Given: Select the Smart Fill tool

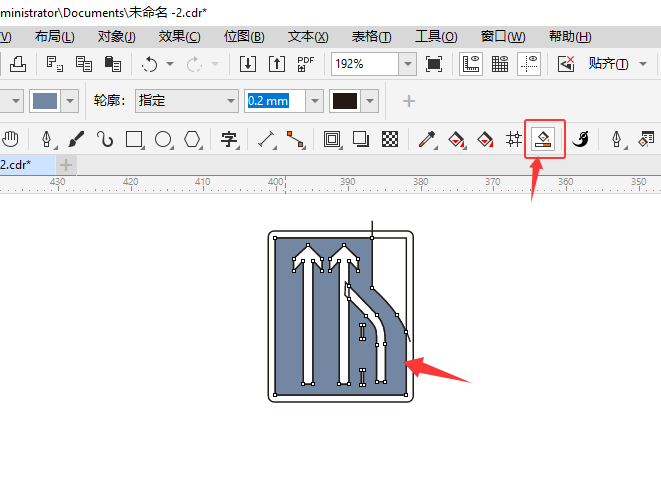Looking at the screenshot, I should tap(543, 139).
